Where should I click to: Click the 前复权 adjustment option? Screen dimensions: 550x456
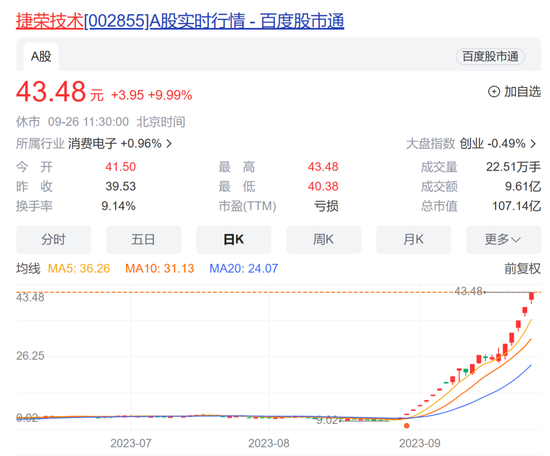[x=522, y=269]
